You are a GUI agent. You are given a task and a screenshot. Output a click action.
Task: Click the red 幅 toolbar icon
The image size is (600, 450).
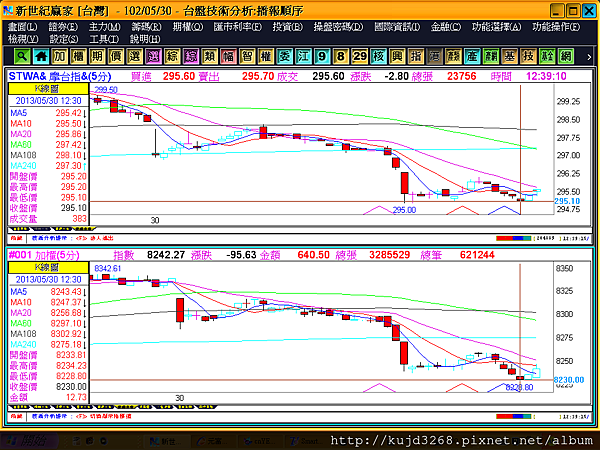click(228, 57)
